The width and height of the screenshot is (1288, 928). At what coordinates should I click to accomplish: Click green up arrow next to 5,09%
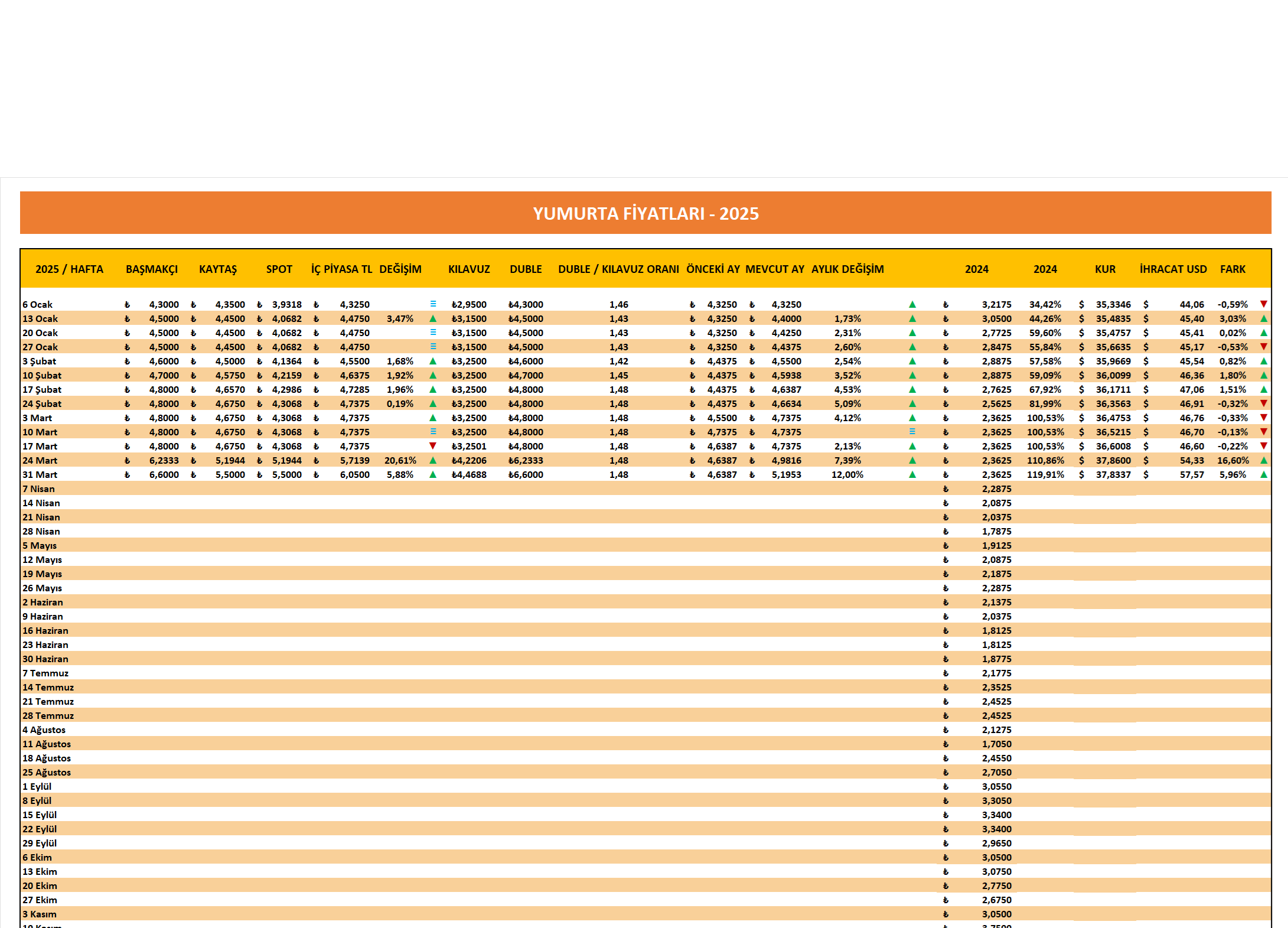pyautogui.click(x=912, y=403)
